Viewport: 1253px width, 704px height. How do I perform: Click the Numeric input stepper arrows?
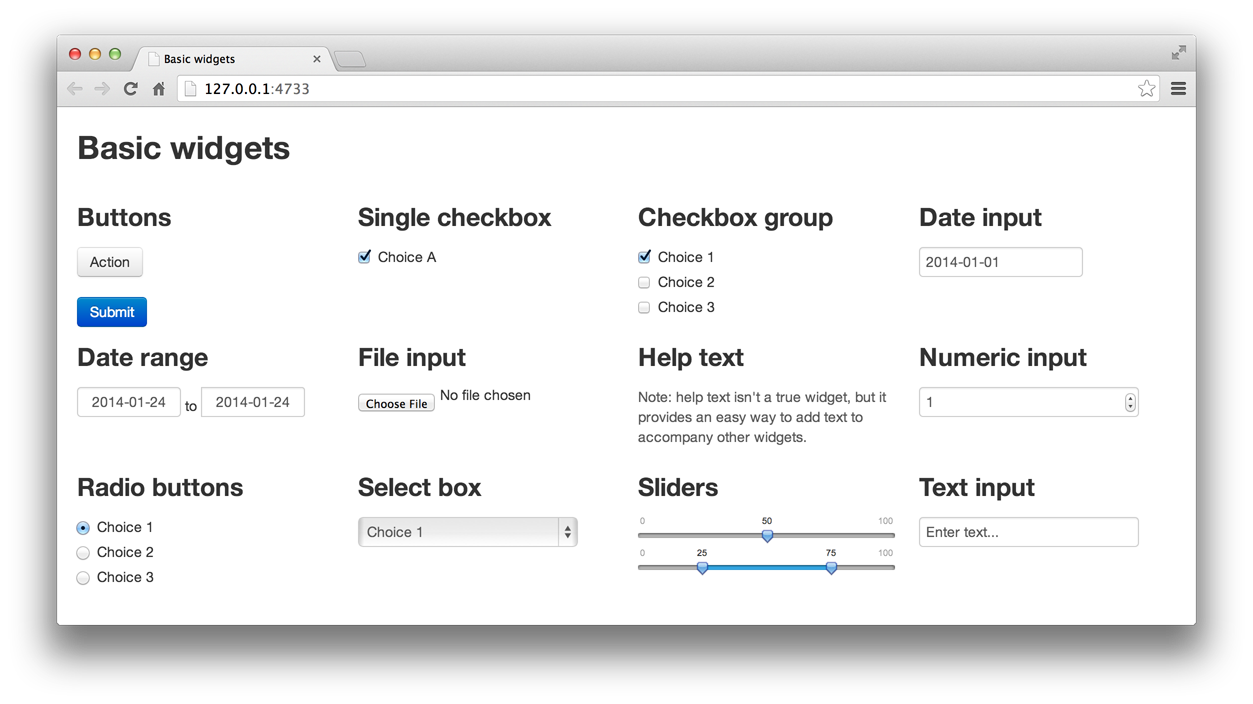(x=1130, y=402)
